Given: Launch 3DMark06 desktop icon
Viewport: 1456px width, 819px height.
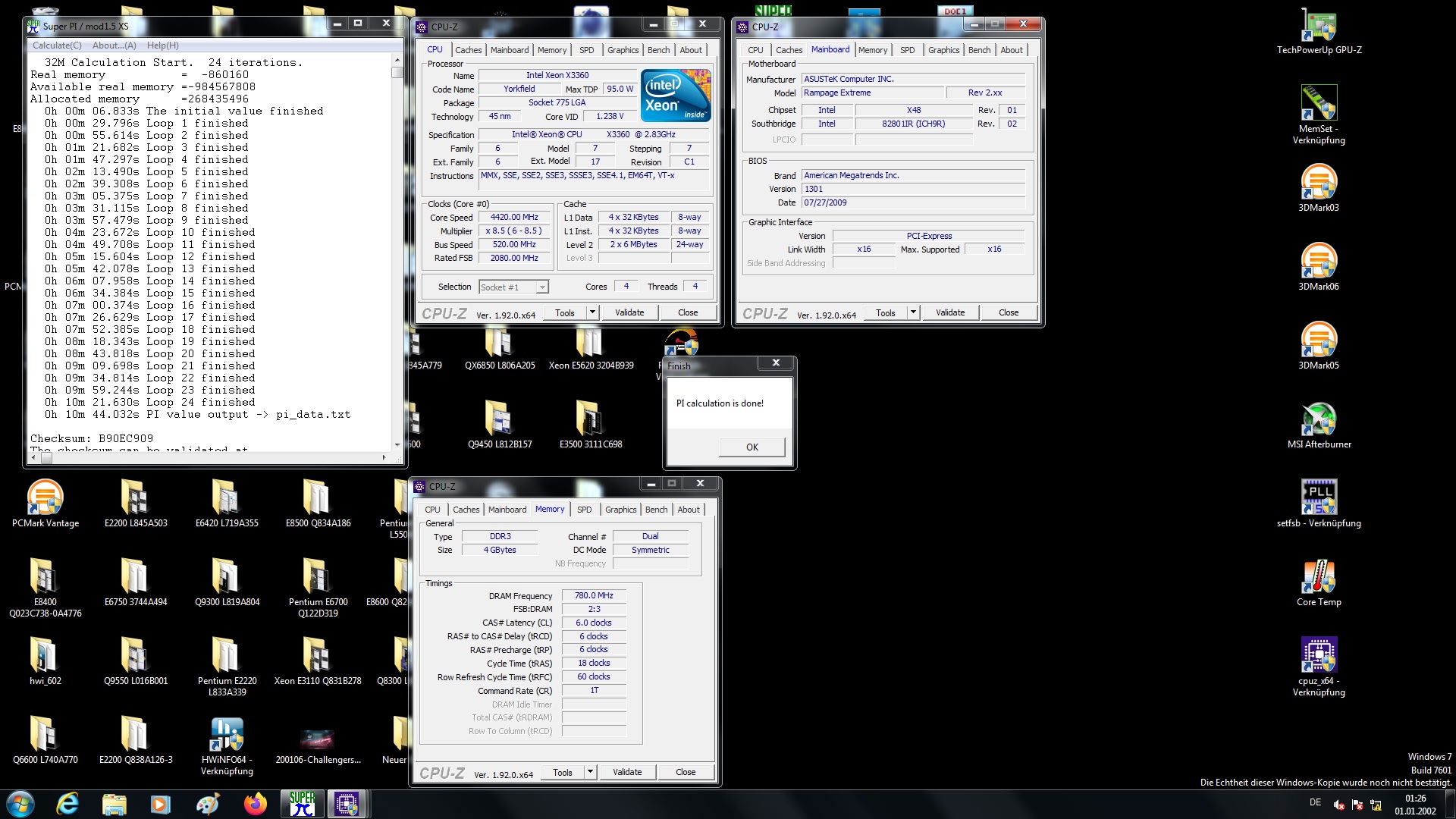Looking at the screenshot, I should pos(1319,266).
